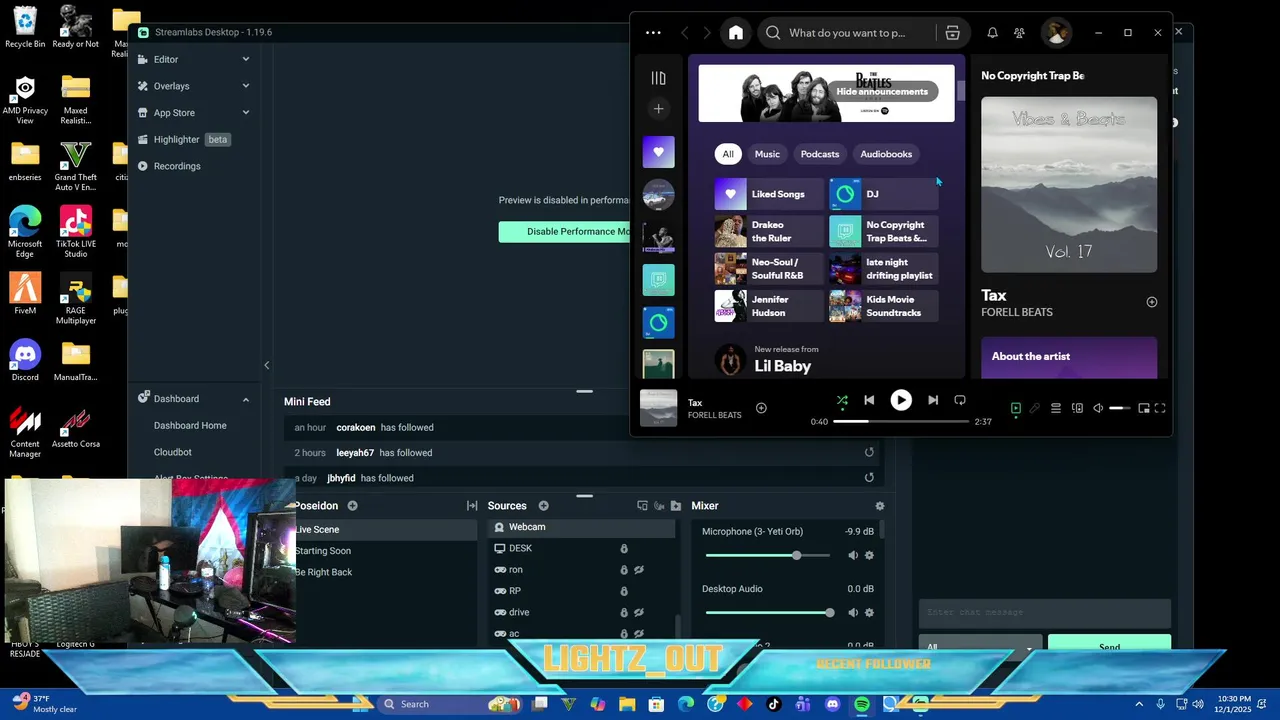The image size is (1280, 720).
Task: Select the All filter chip in Spotify
Action: click(728, 154)
